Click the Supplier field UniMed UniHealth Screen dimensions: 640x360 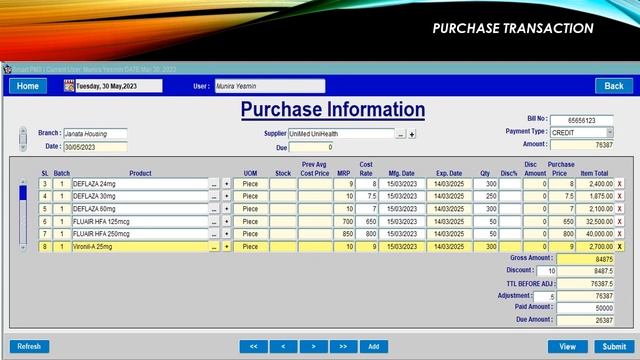342,134
